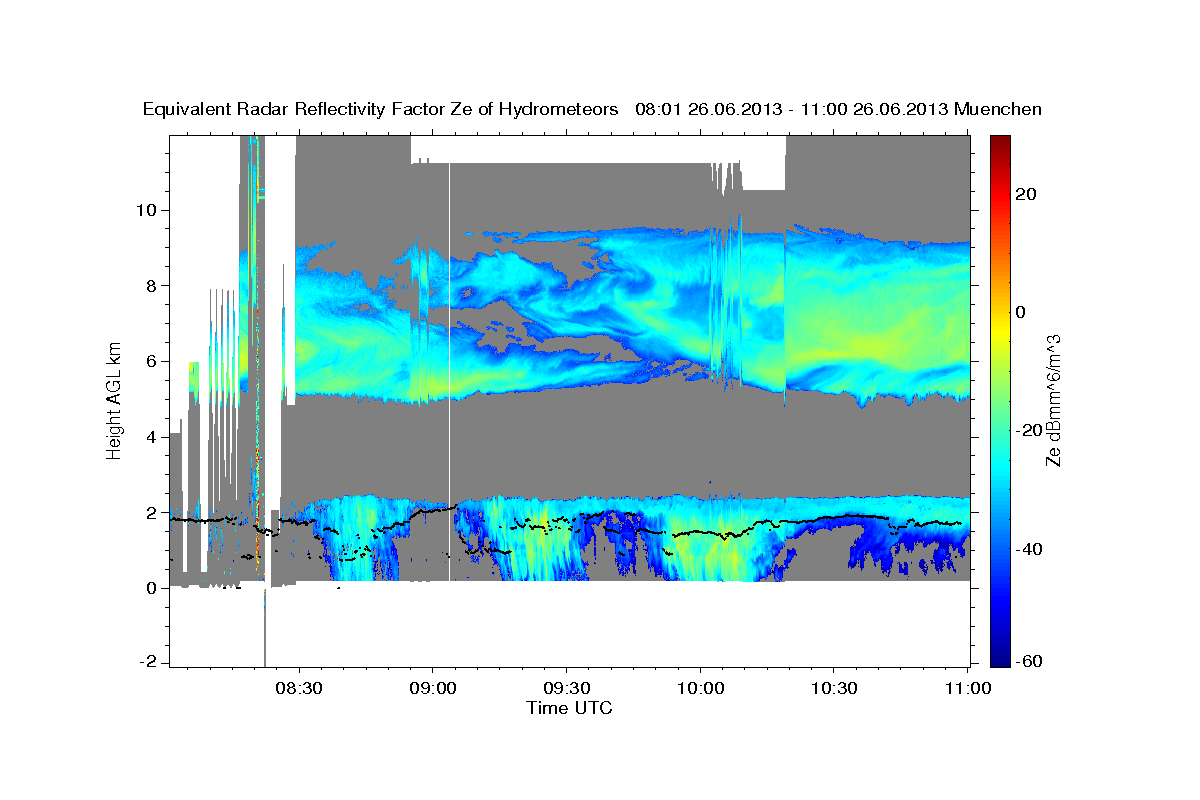Click the 'Height AGL km' y-axis label

(x=114, y=400)
